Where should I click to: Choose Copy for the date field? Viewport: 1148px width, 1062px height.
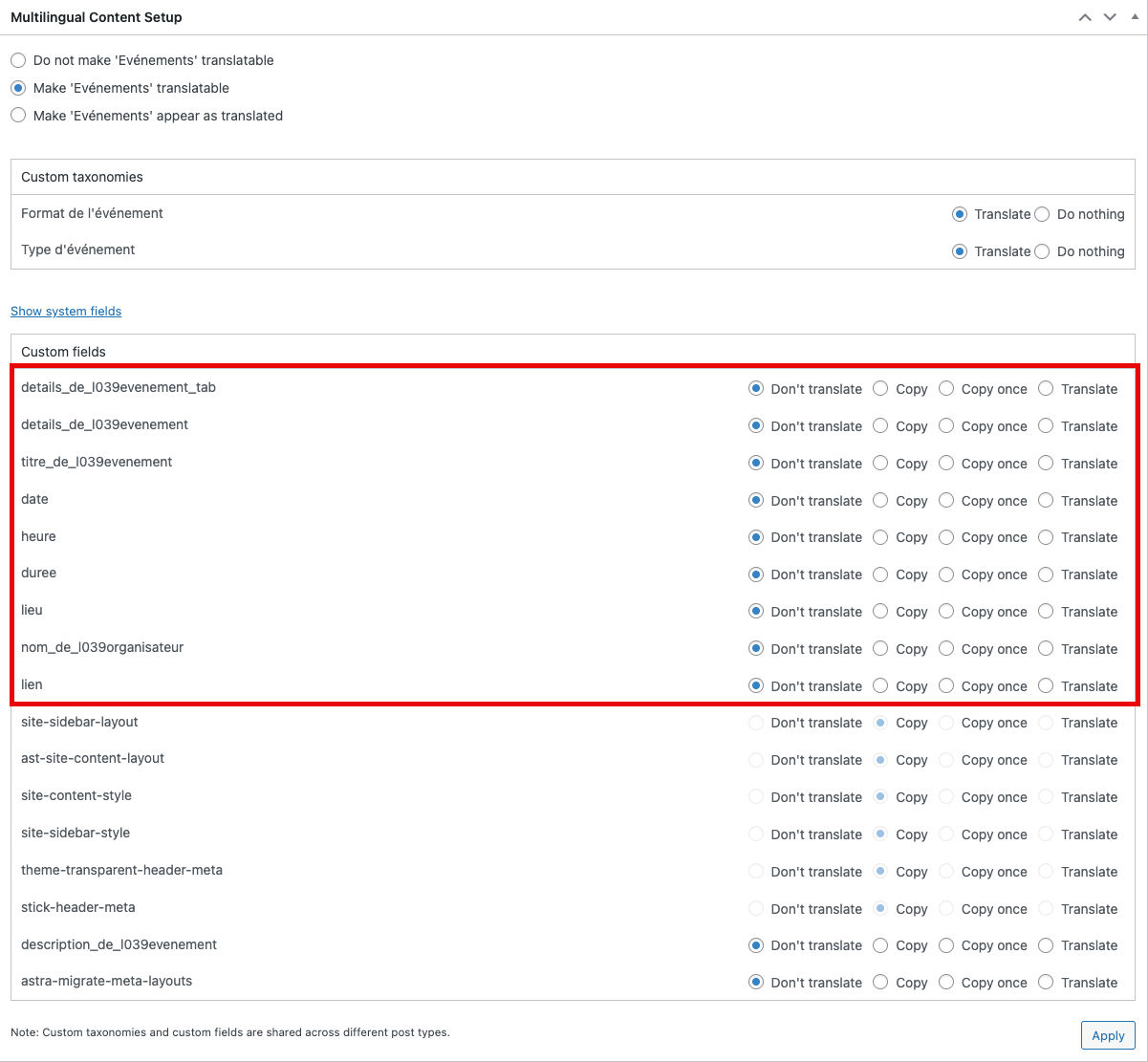click(880, 500)
